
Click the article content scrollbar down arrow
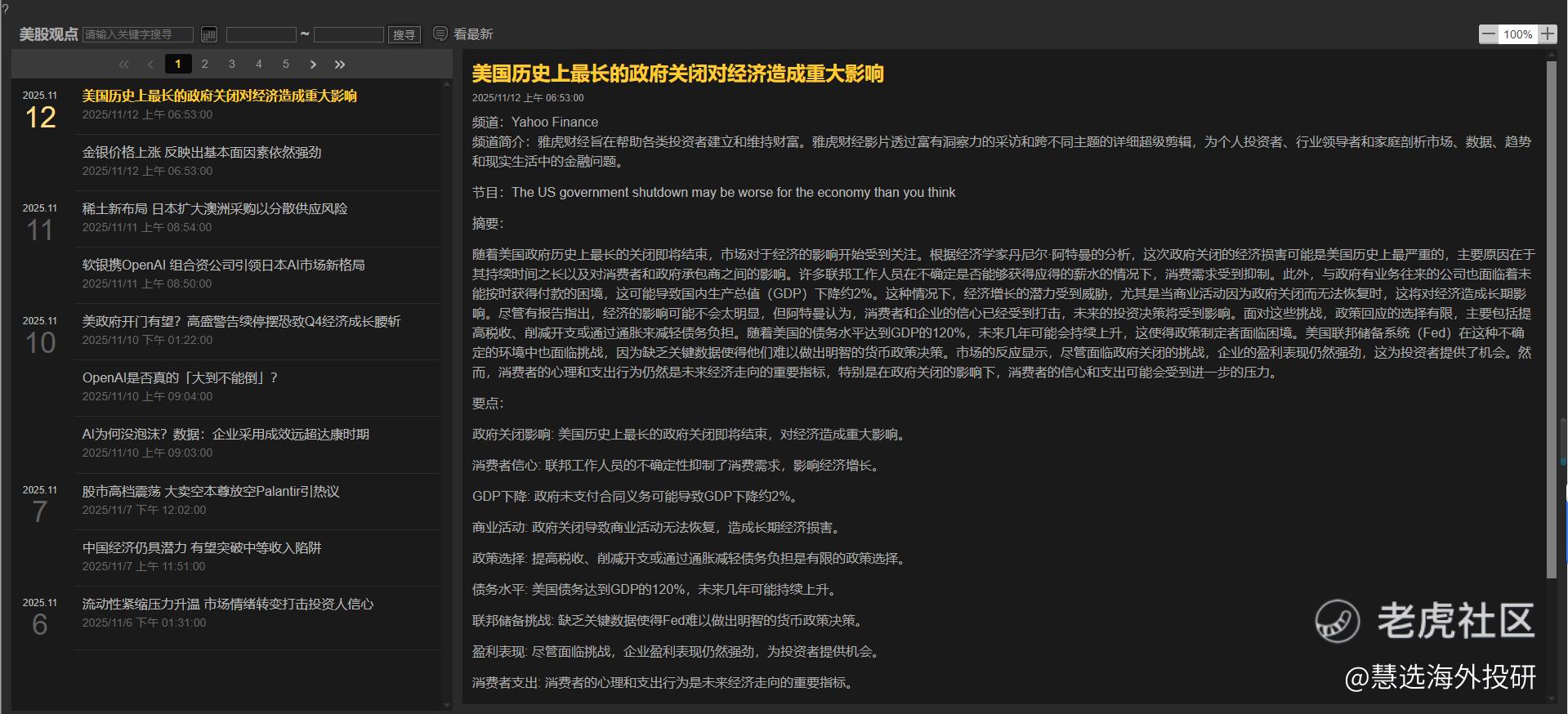pyautogui.click(x=1552, y=699)
